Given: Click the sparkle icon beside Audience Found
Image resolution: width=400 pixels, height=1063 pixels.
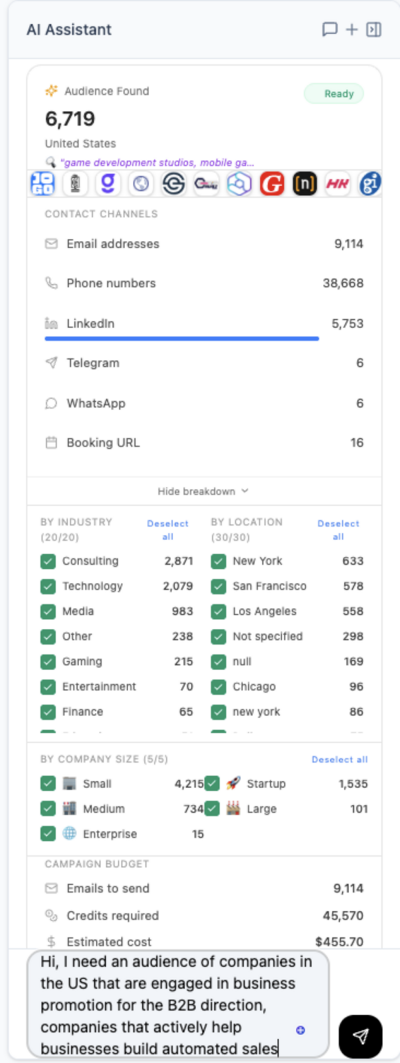Looking at the screenshot, I should click(52, 91).
